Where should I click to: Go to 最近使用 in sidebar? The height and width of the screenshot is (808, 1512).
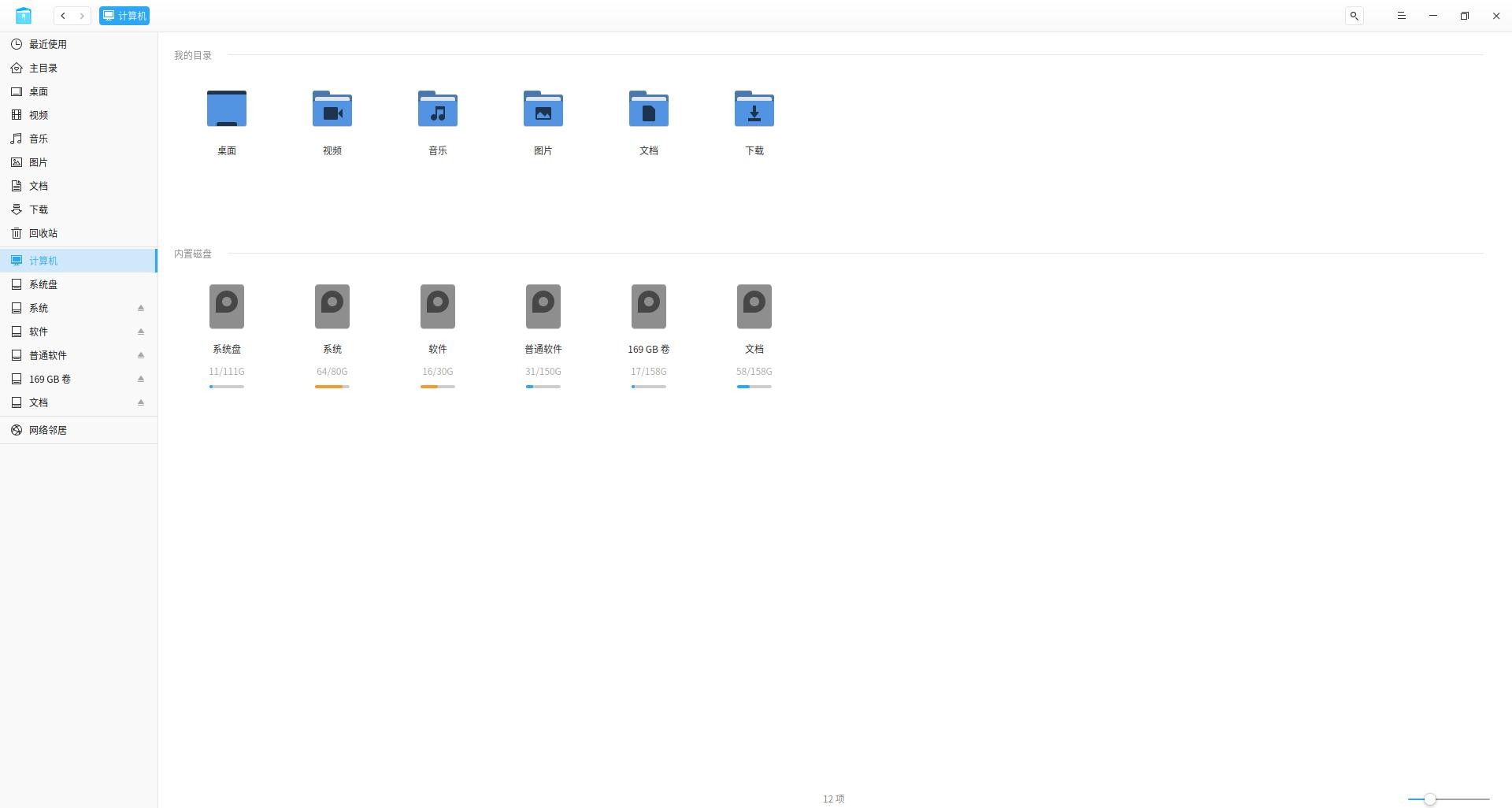tap(47, 44)
